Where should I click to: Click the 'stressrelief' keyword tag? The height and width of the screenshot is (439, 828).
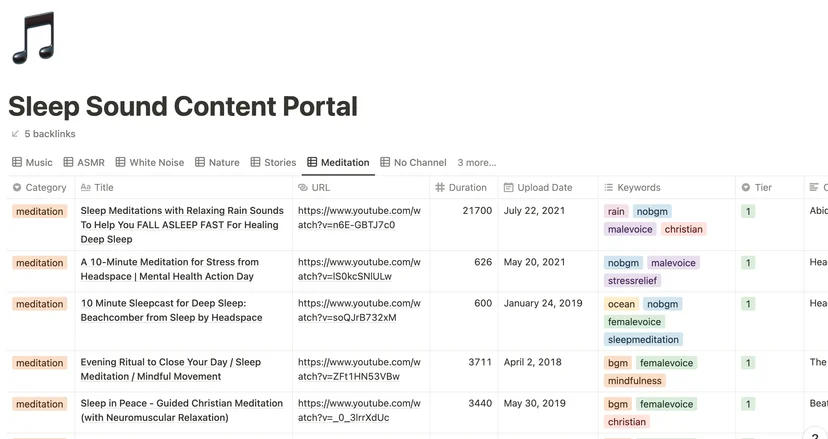pyautogui.click(x=632, y=281)
